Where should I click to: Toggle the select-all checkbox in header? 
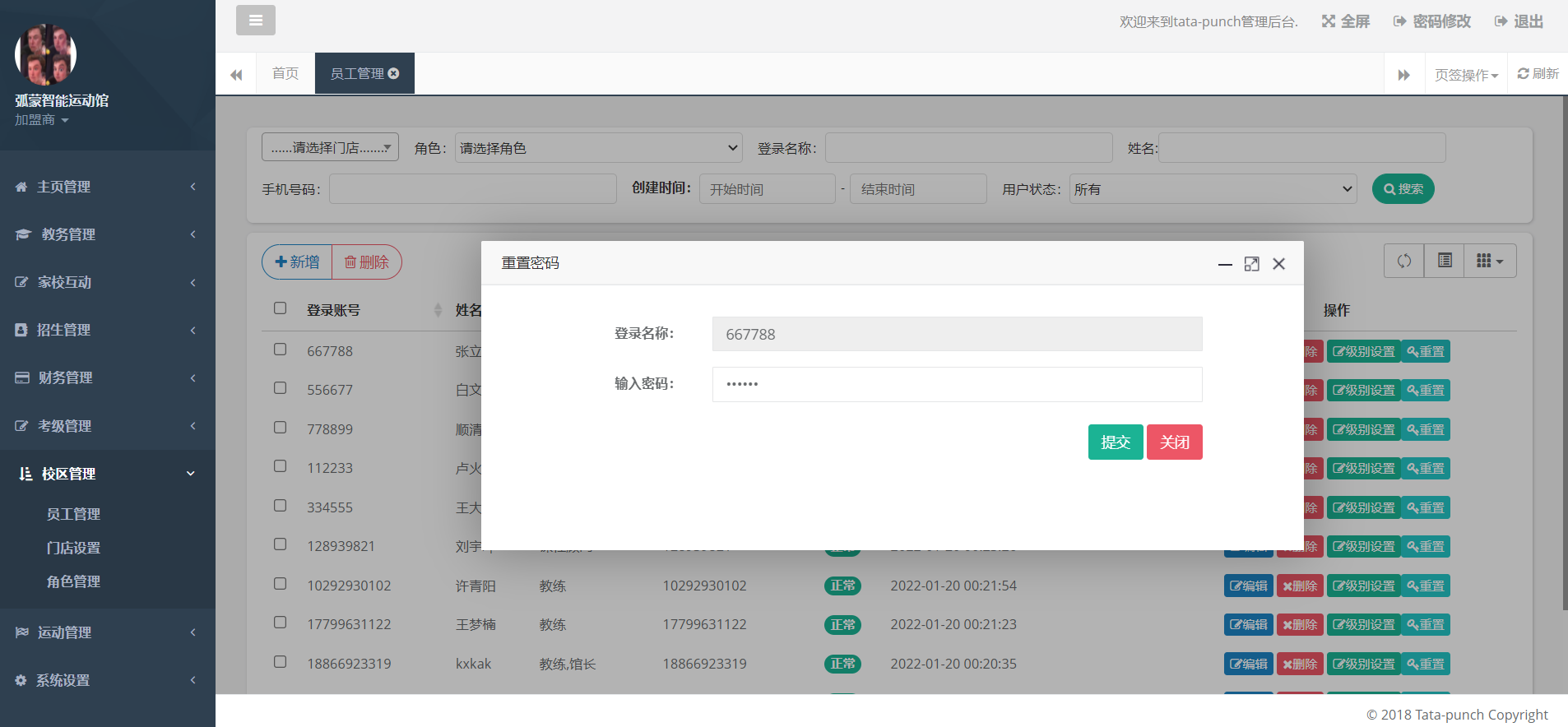pyautogui.click(x=280, y=308)
